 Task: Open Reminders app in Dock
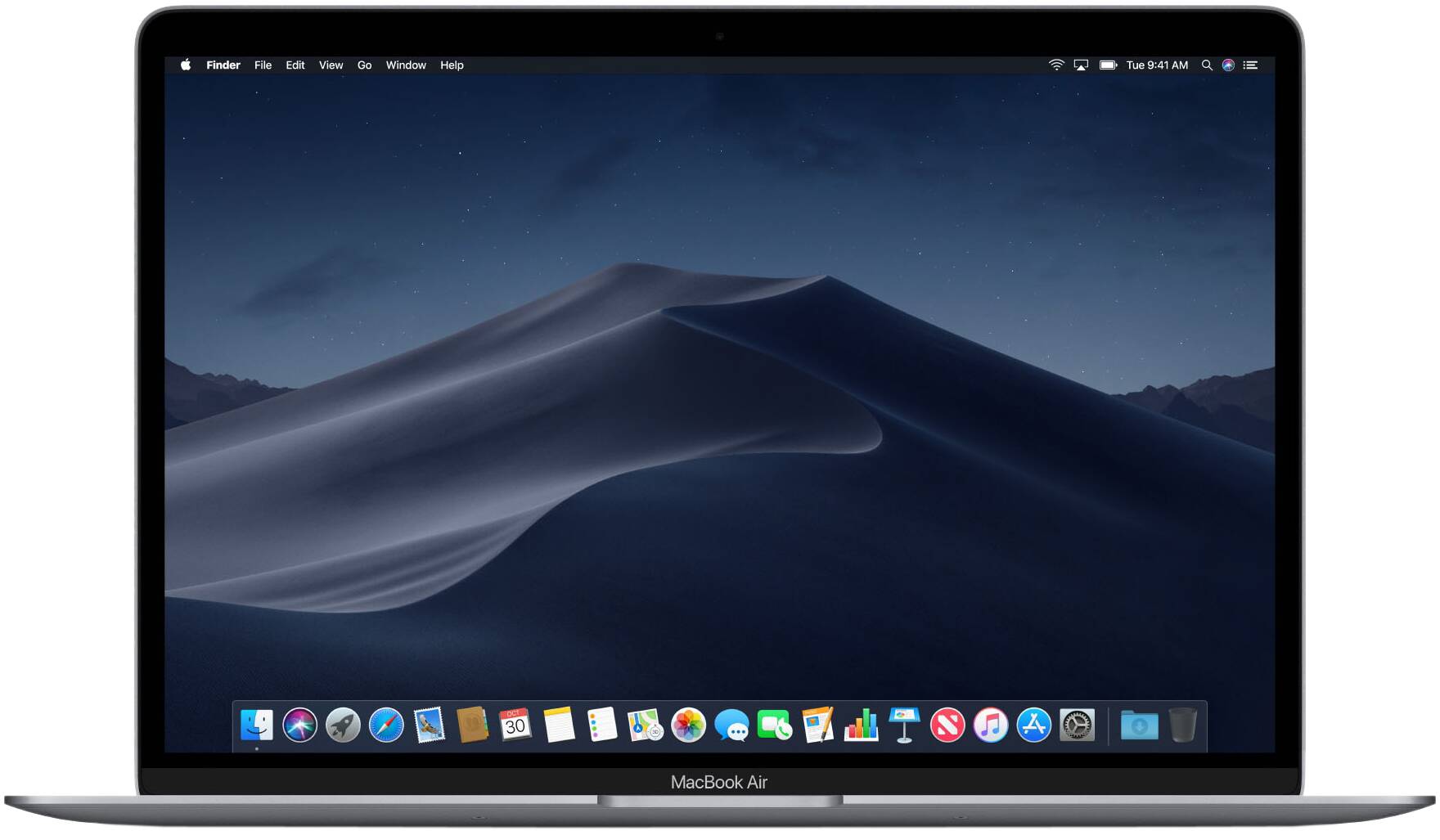pyautogui.click(x=602, y=725)
